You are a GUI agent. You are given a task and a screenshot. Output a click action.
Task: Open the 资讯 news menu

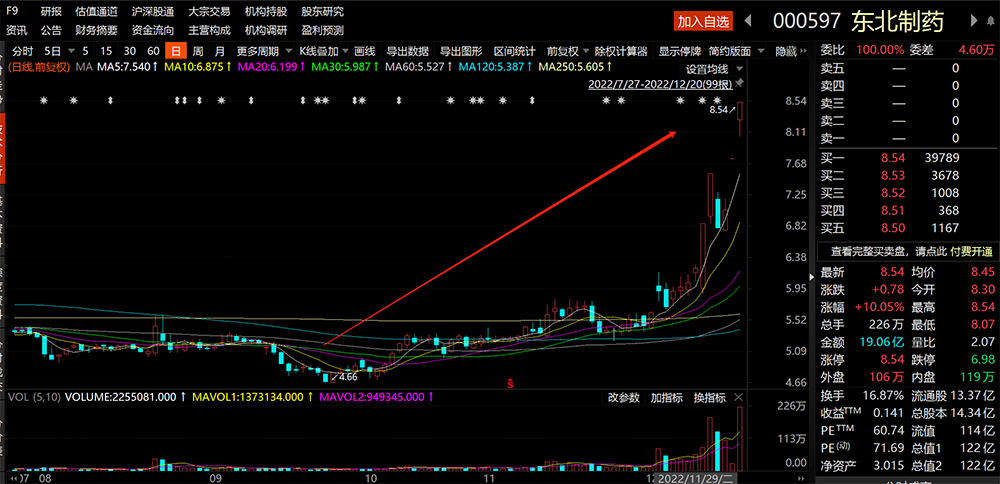[17, 30]
